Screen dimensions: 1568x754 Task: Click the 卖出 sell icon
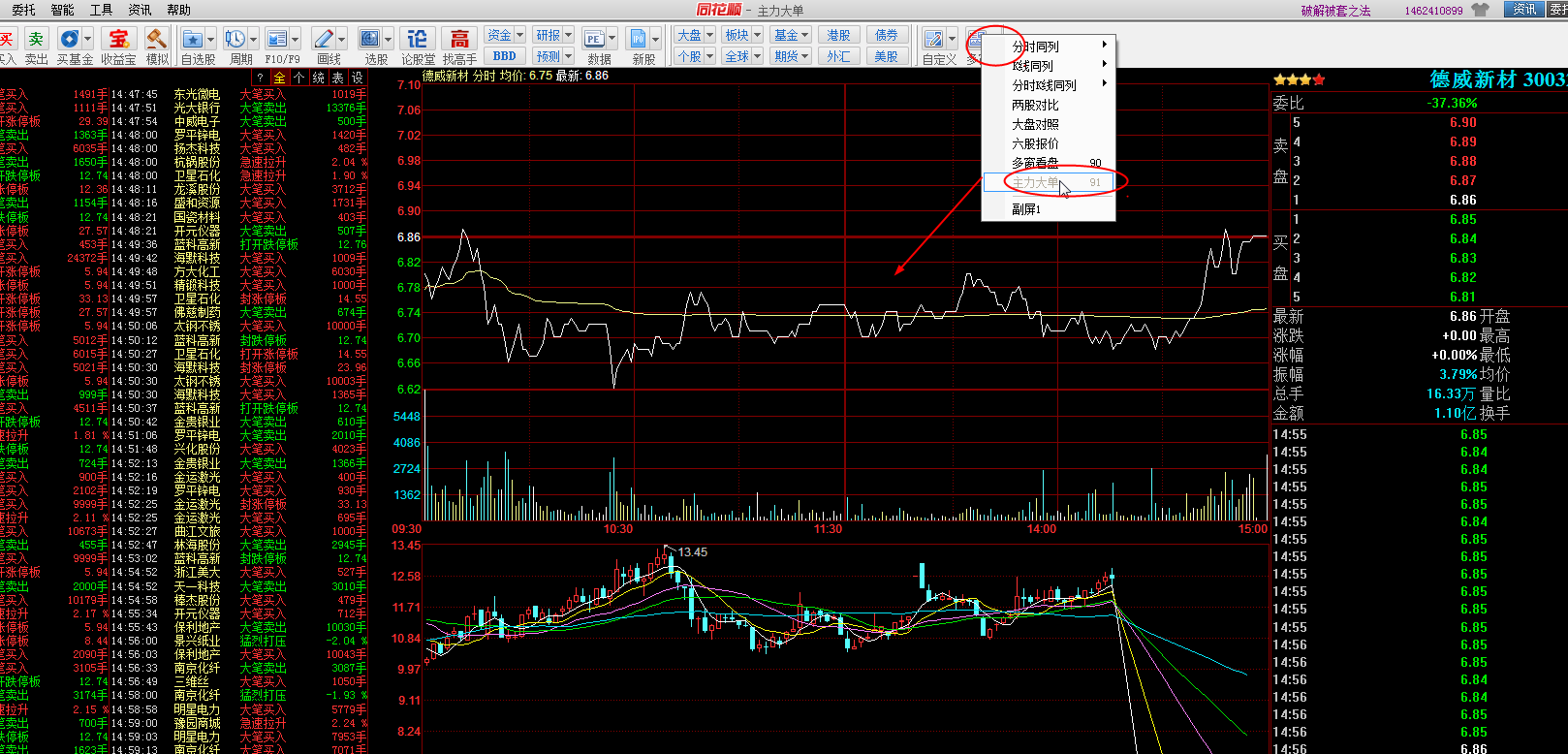[36, 39]
